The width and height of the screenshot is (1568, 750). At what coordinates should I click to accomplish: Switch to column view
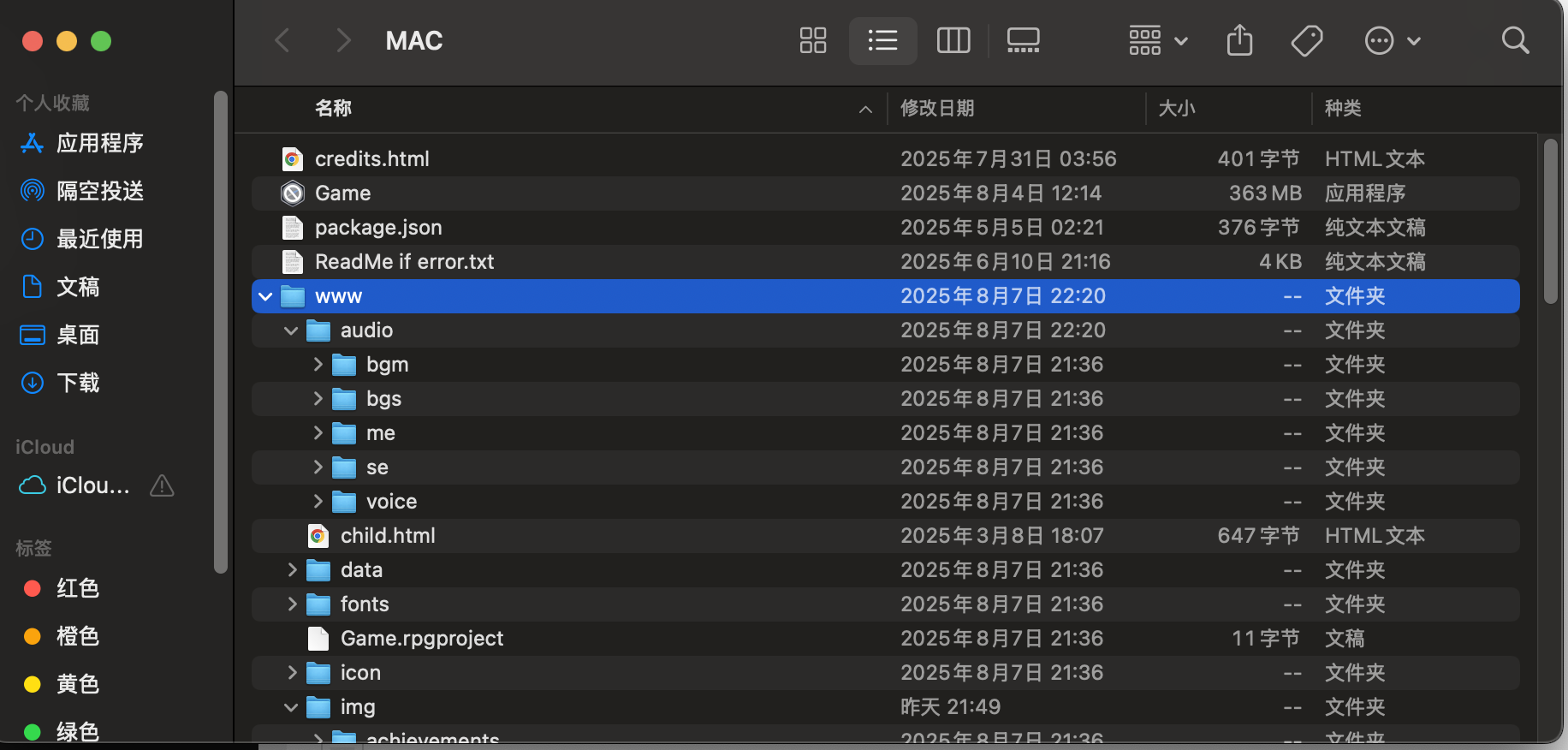[953, 40]
